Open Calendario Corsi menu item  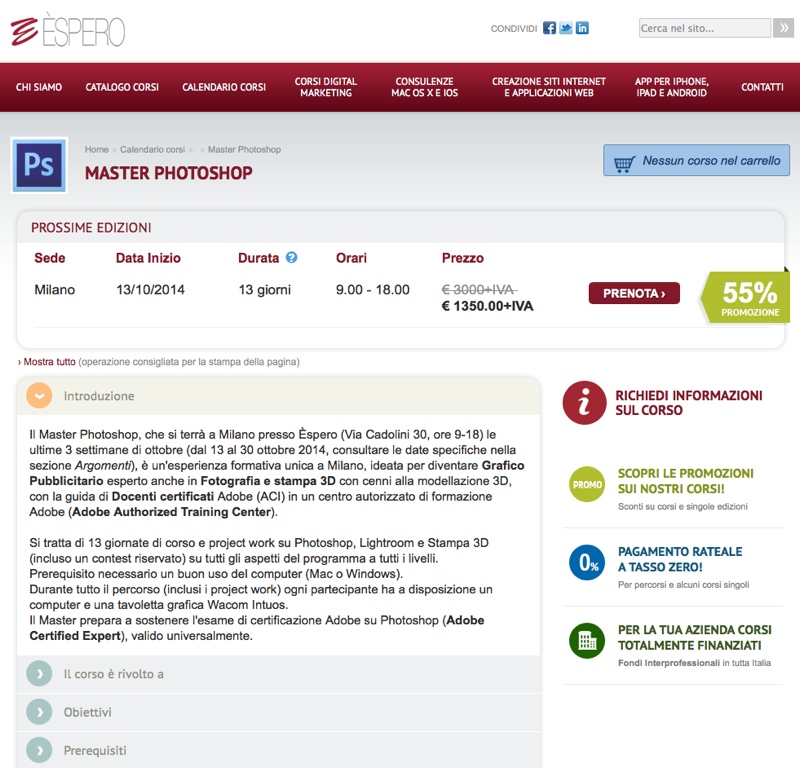[x=224, y=87]
